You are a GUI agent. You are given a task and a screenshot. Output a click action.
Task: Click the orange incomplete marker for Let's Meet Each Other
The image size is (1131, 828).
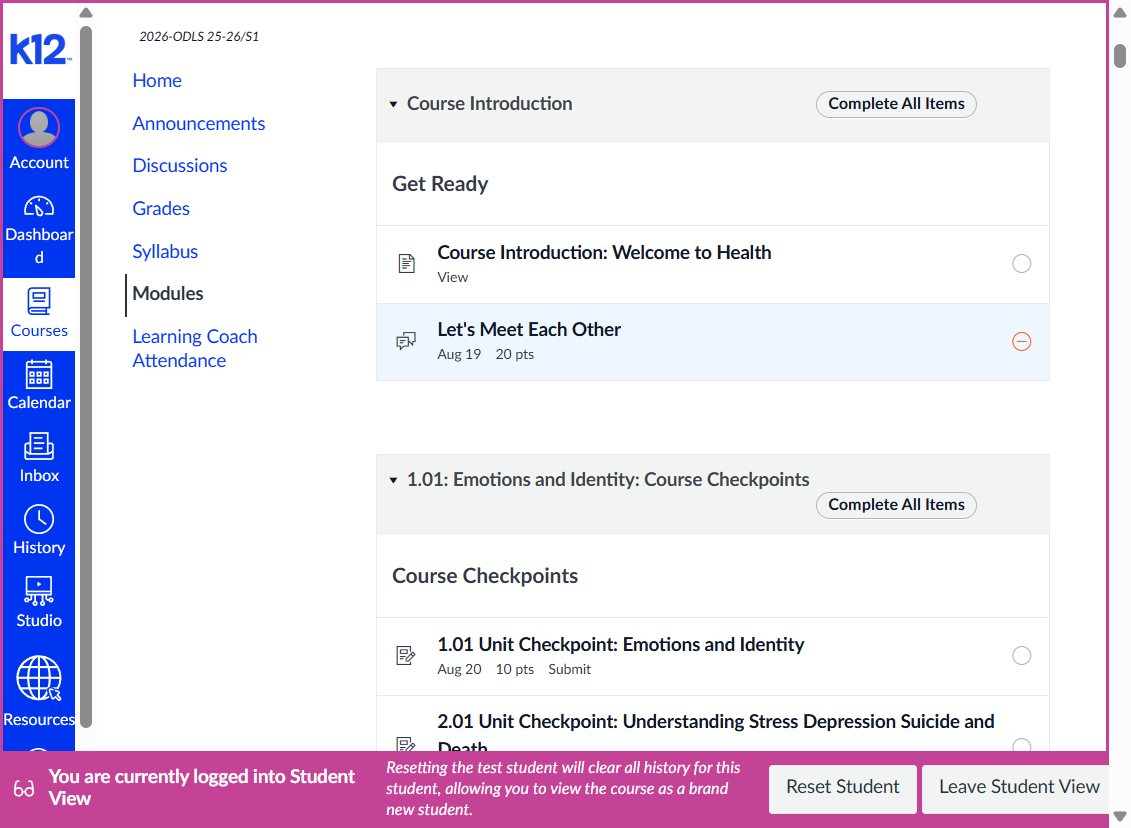pyautogui.click(x=1021, y=341)
